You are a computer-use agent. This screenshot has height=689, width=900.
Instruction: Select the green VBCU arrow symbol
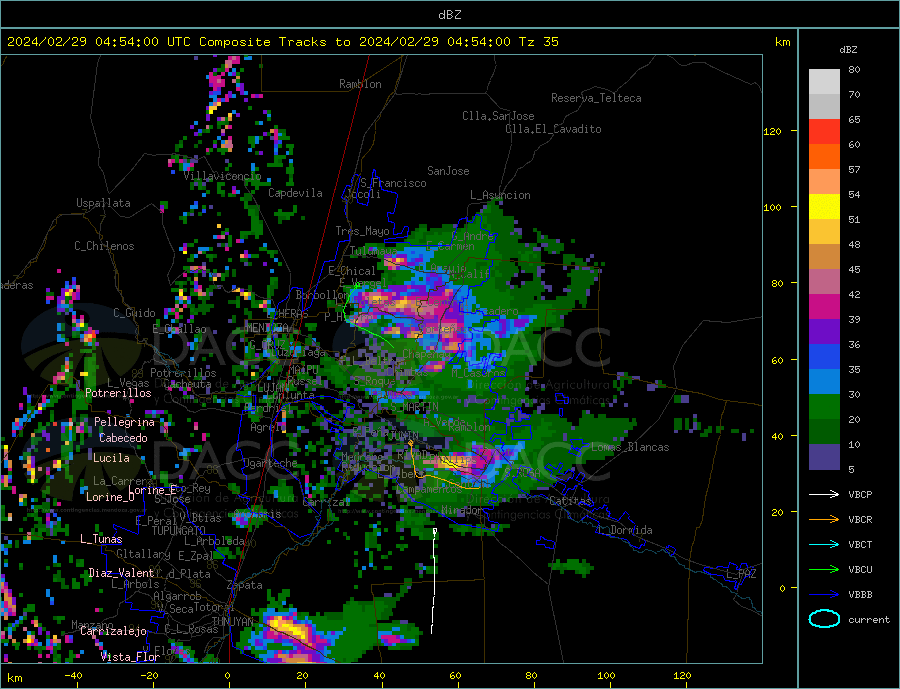click(x=824, y=570)
